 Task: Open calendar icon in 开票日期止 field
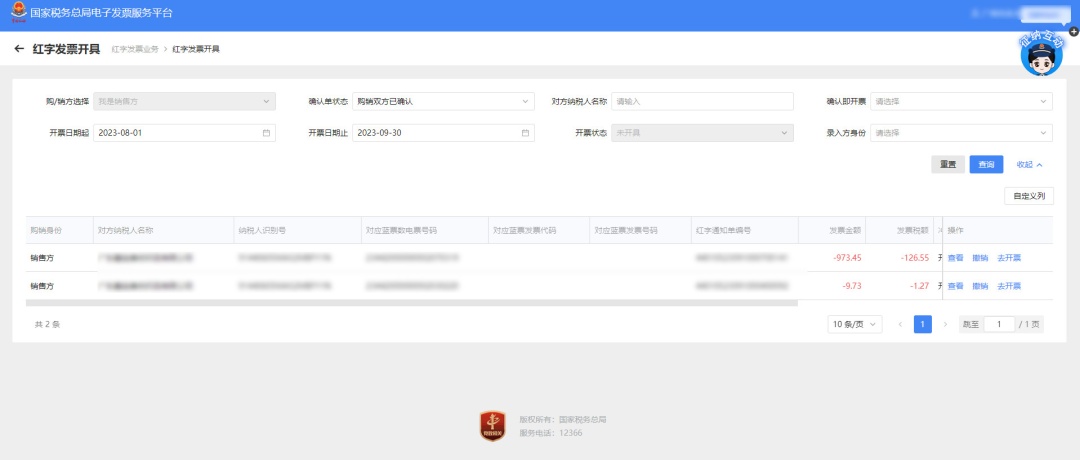pos(525,133)
